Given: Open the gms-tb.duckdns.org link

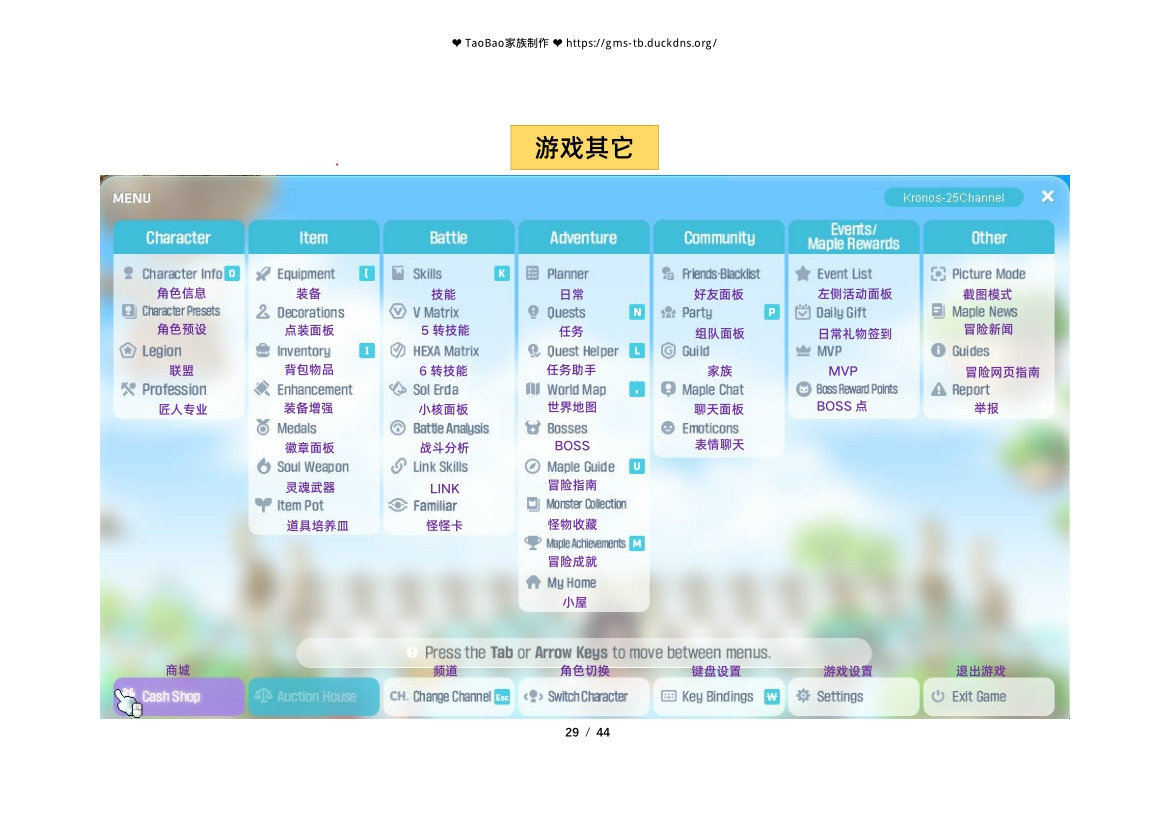Looking at the screenshot, I should click(641, 43).
